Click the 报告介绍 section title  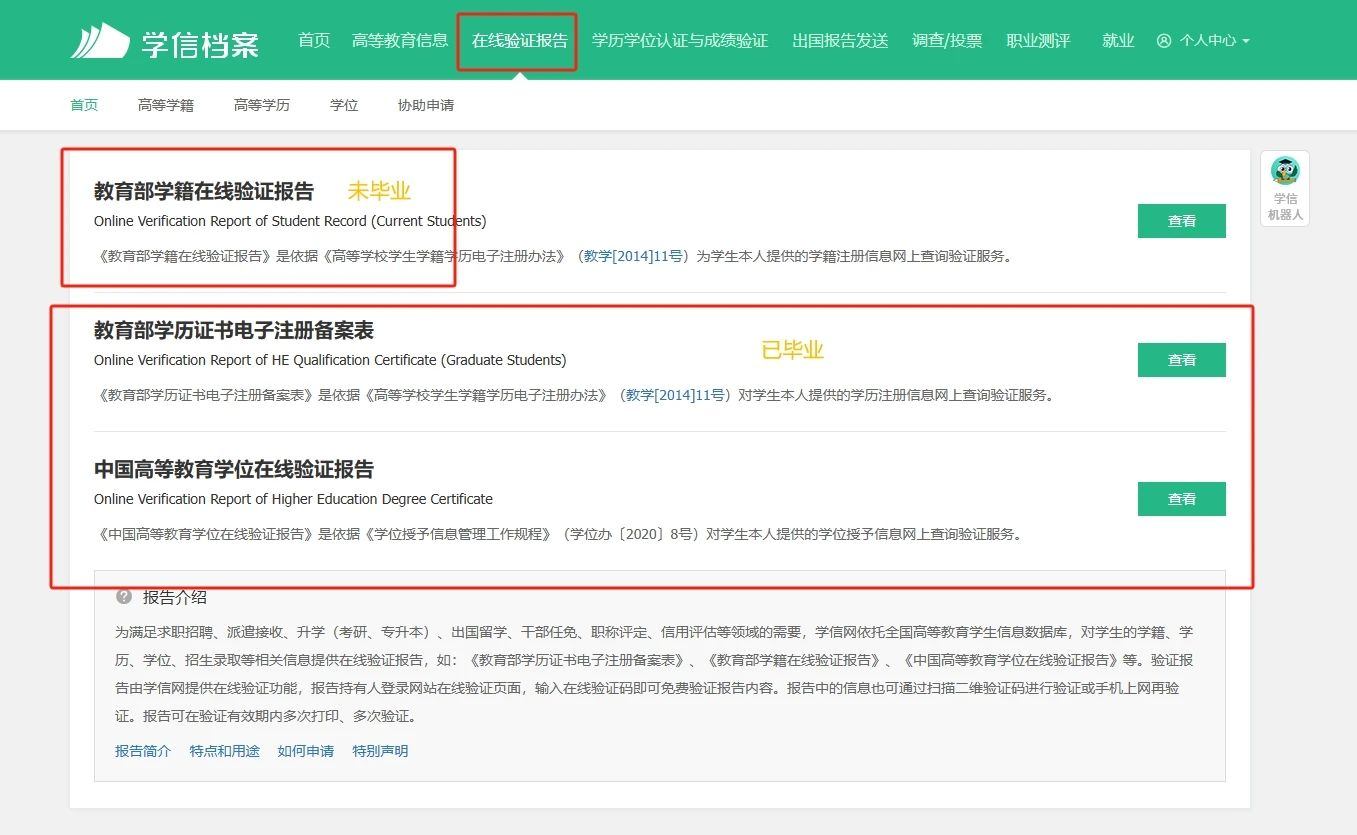pyautogui.click(x=175, y=597)
